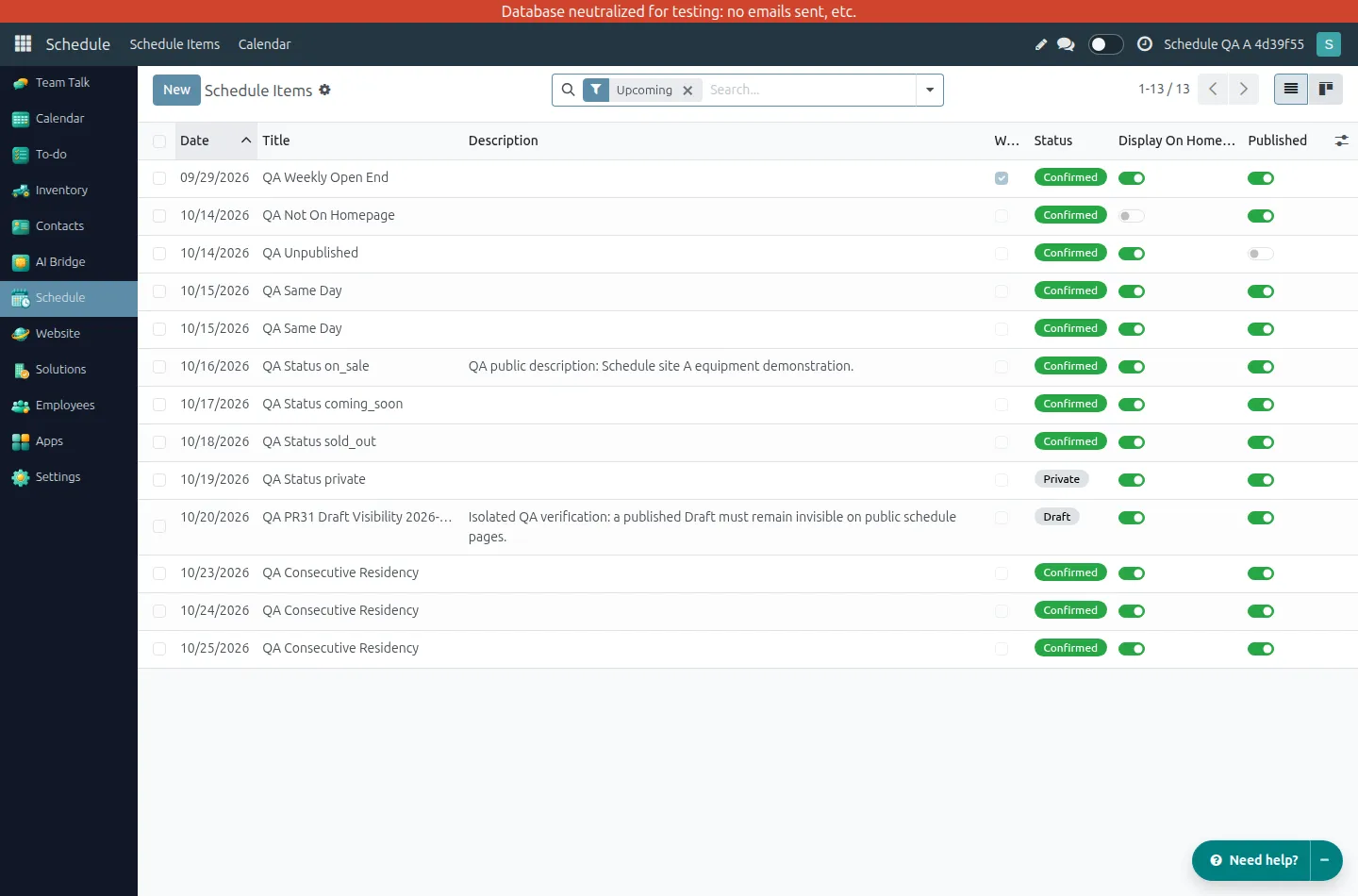Open Website app in sidebar
The image size is (1358, 896).
69,334
